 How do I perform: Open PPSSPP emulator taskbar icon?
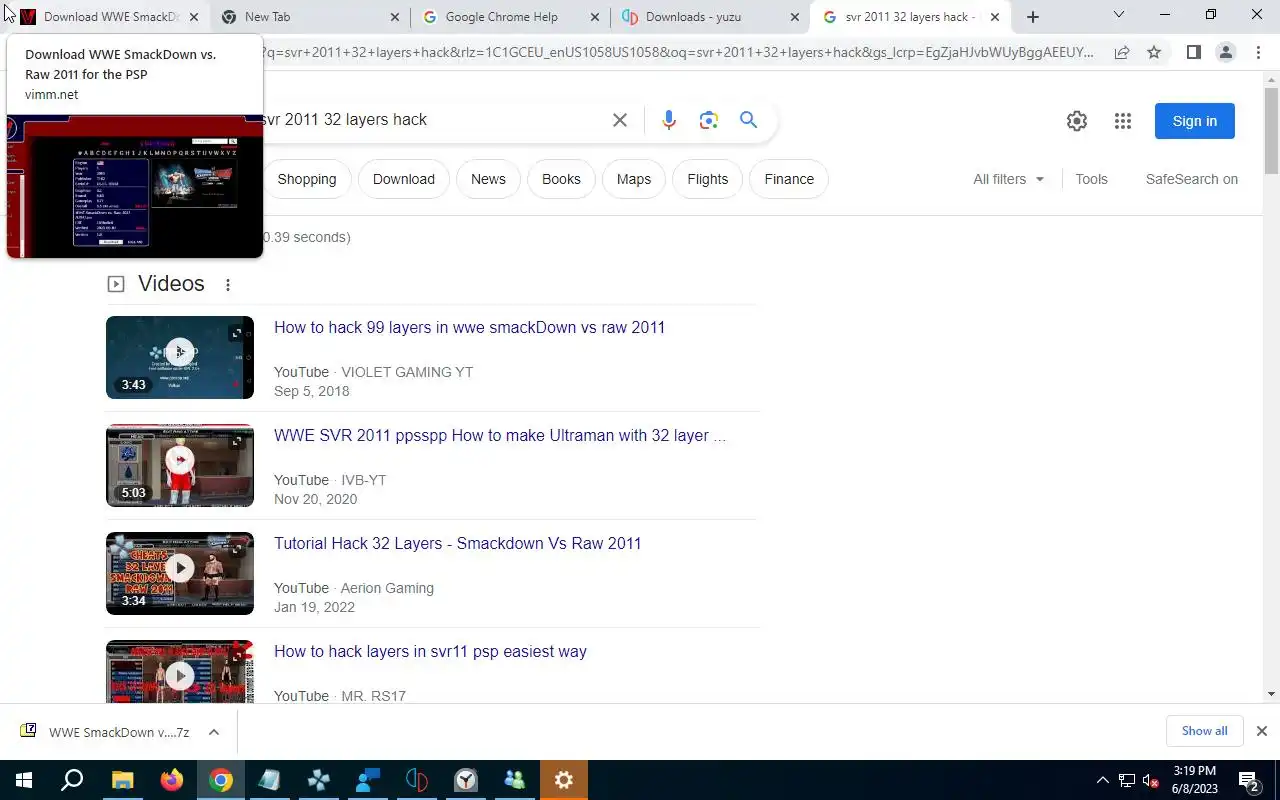click(319, 780)
